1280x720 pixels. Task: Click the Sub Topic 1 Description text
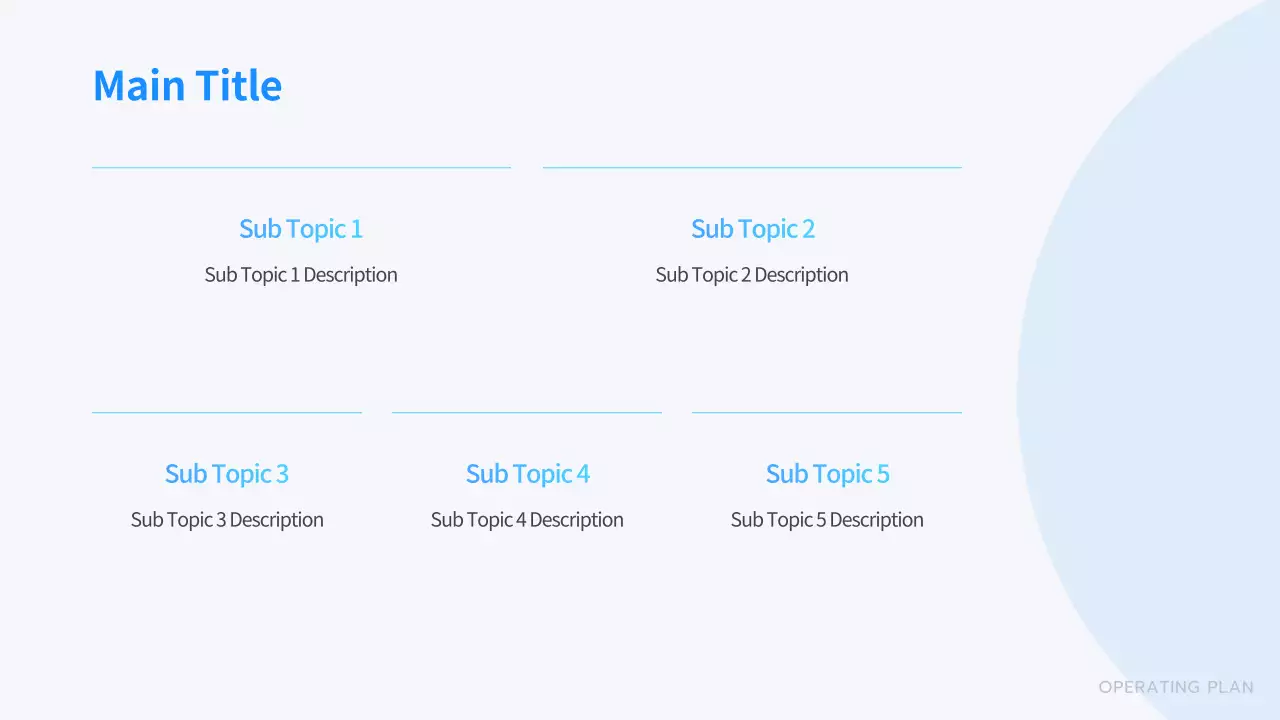click(301, 275)
